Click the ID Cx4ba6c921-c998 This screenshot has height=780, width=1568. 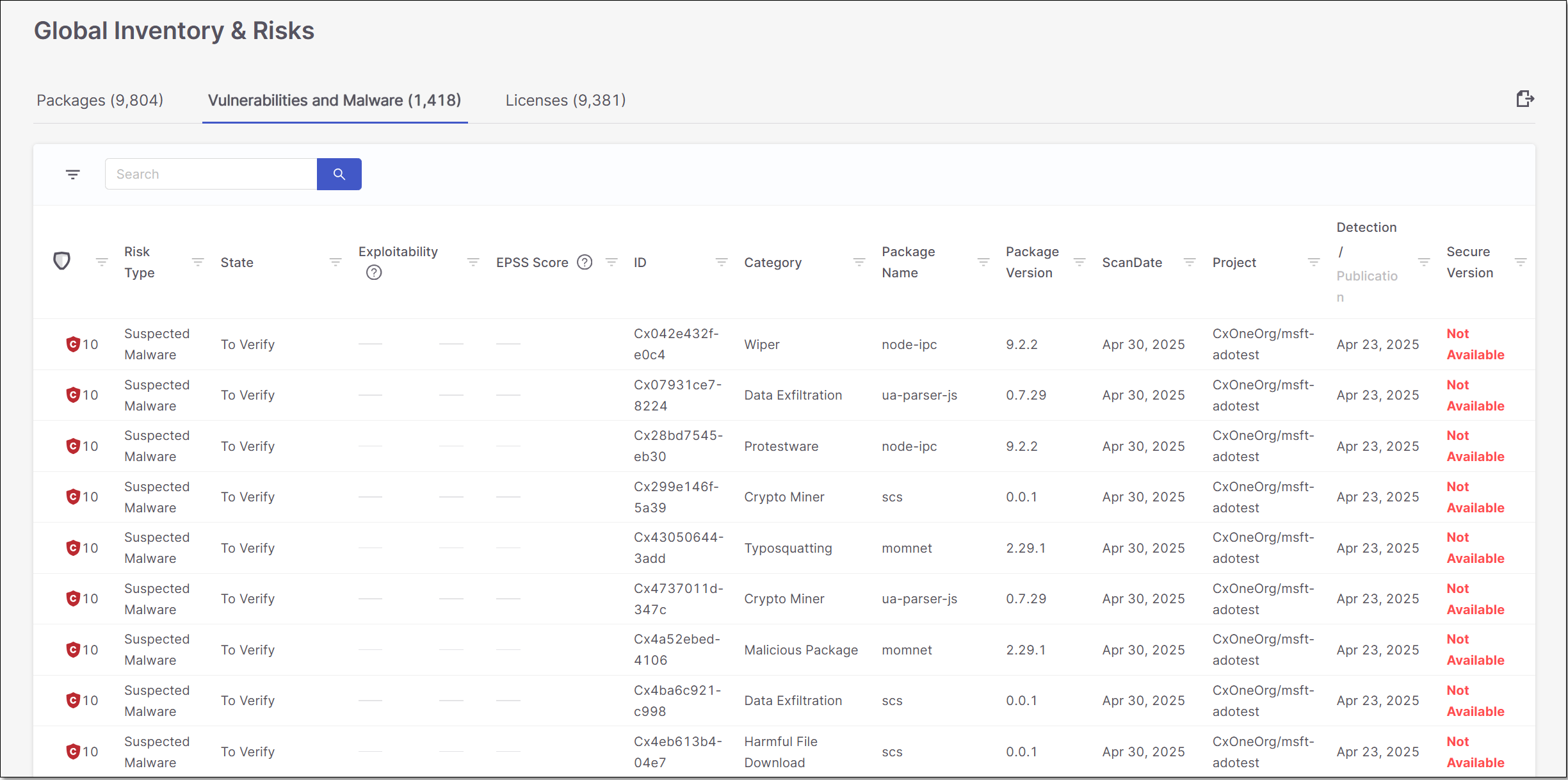click(x=678, y=701)
